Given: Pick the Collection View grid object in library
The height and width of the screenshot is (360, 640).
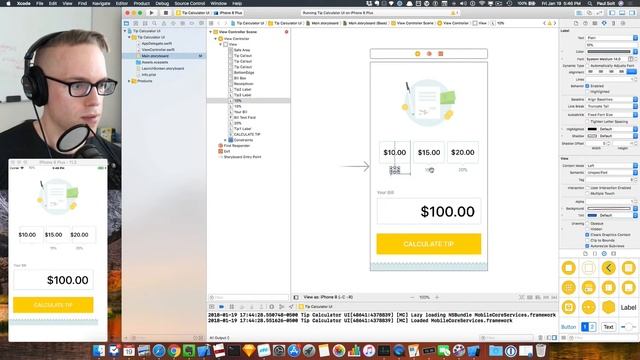Looking at the screenshot, I should click(569, 287).
